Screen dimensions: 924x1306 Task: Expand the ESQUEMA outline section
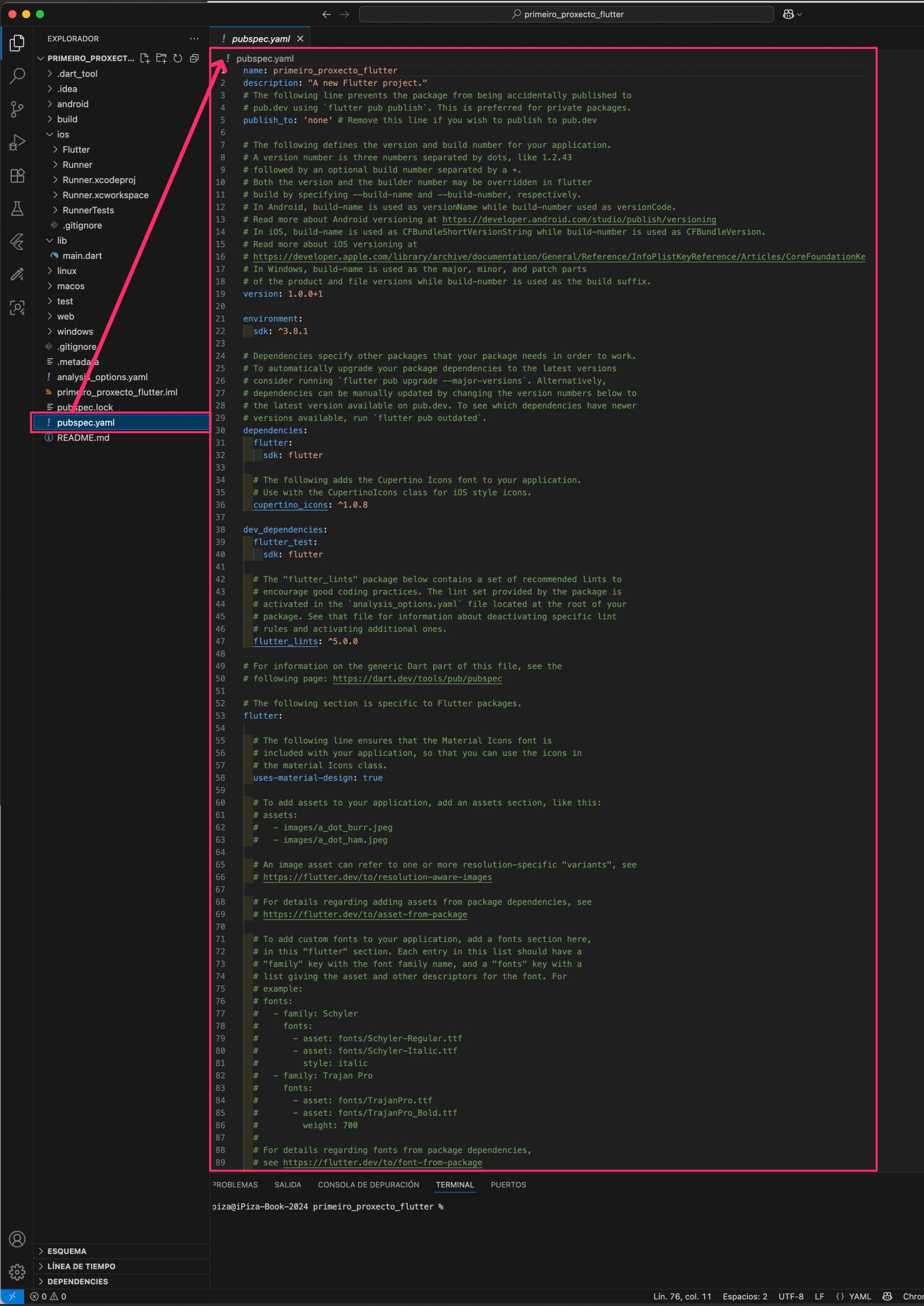tap(66, 1251)
